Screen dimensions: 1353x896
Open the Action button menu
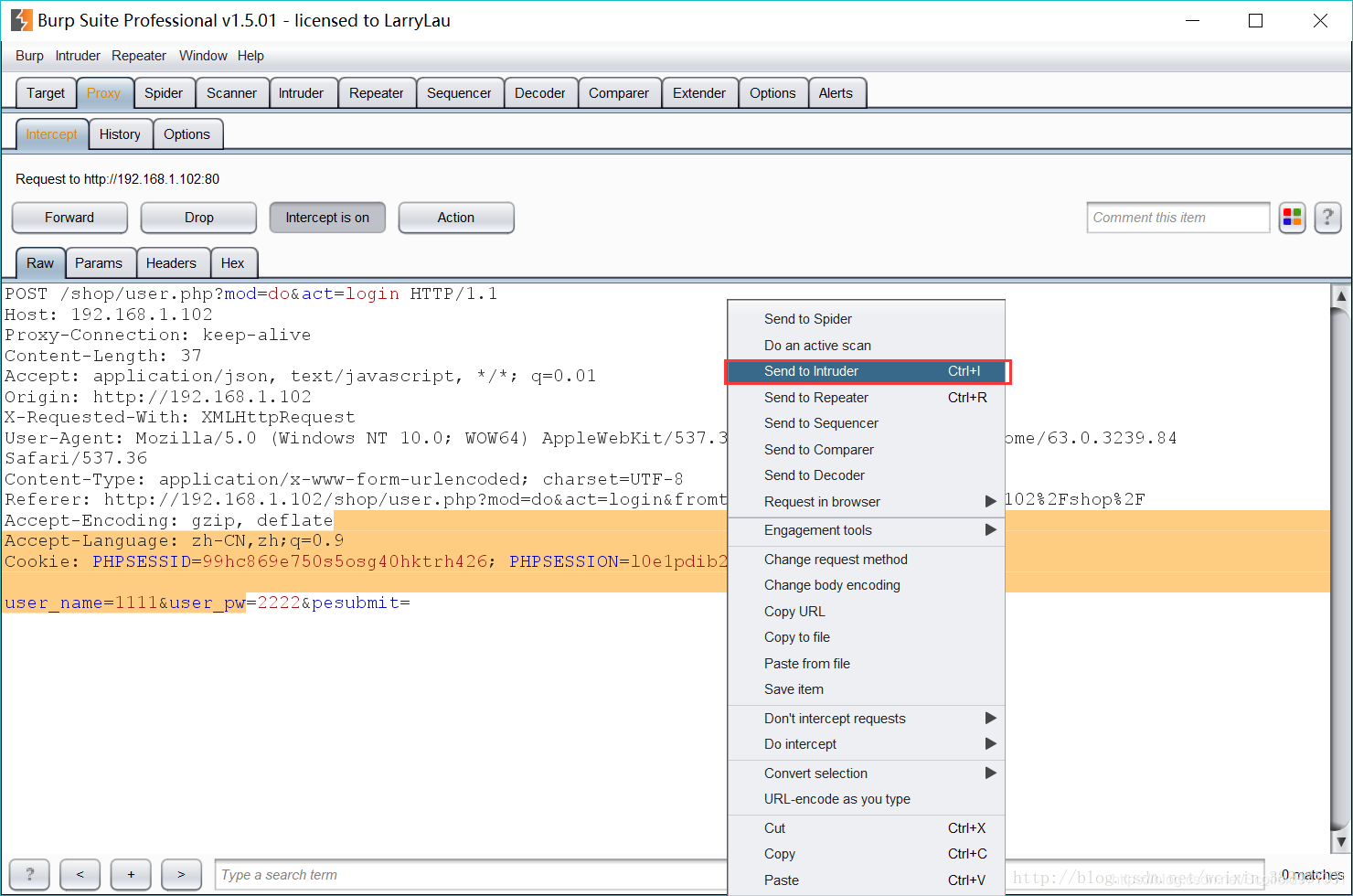456,218
